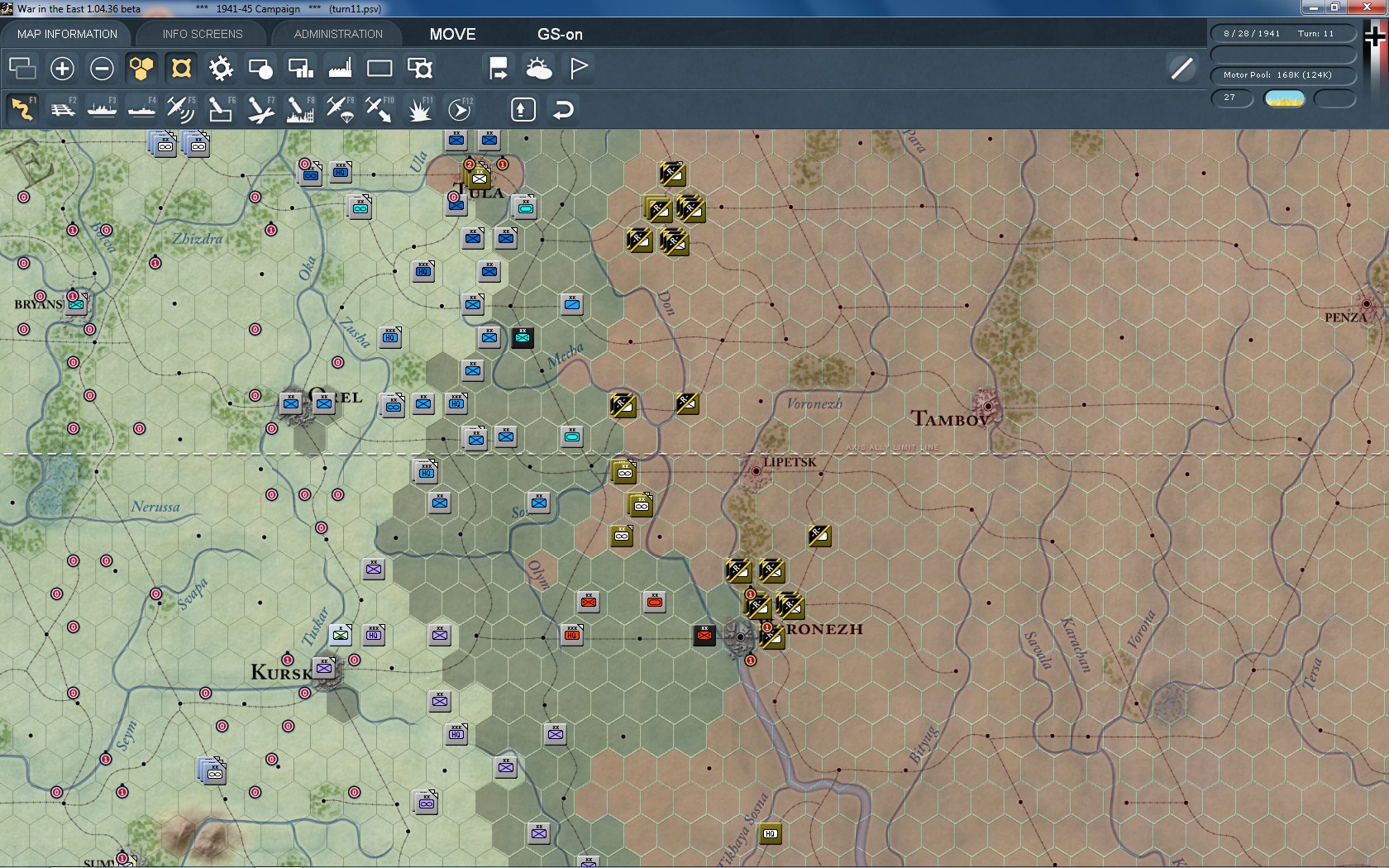Click the rectangle-with-gear toolbar icon

[420, 68]
